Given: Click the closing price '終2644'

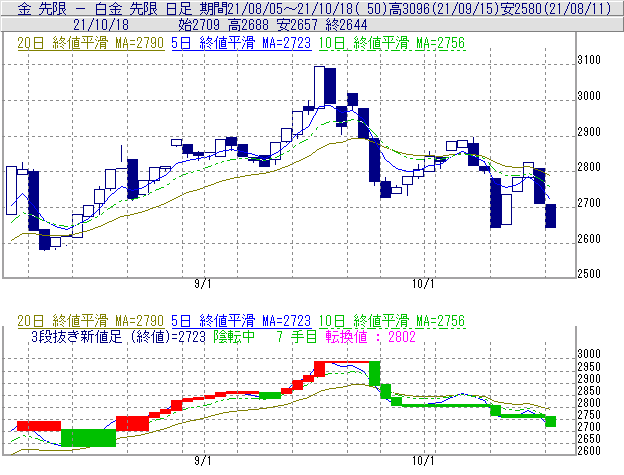Looking at the screenshot, I should [x=346, y=25].
